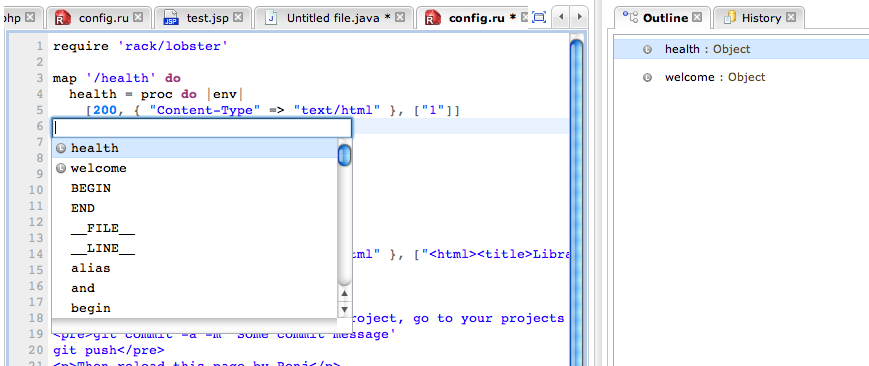The width and height of the screenshot is (869, 366).
Task: Click line 1 require 'rack/lobster' code
Action: (141, 47)
